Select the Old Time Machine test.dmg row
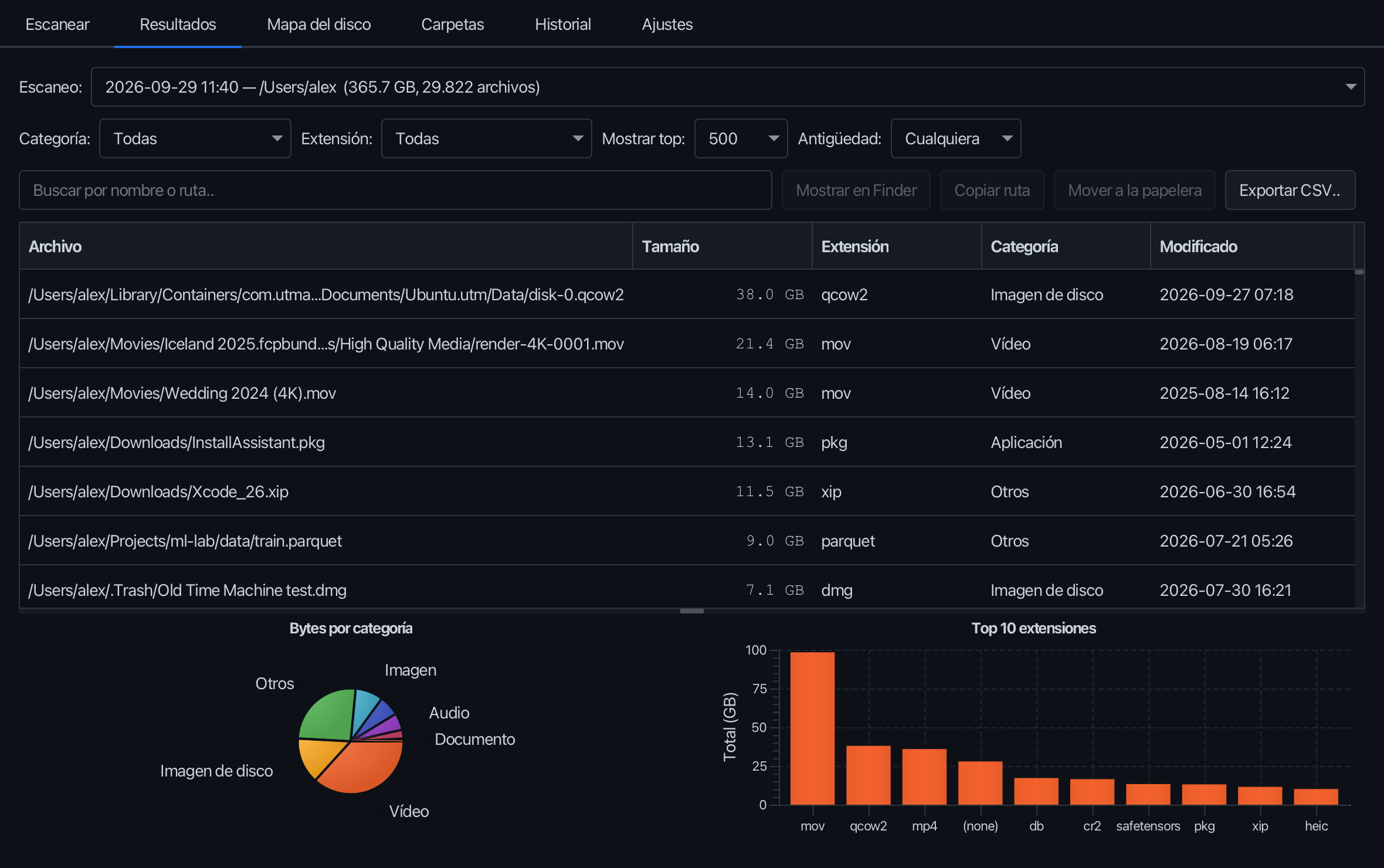Image resolution: width=1384 pixels, height=868 pixels. click(687, 588)
